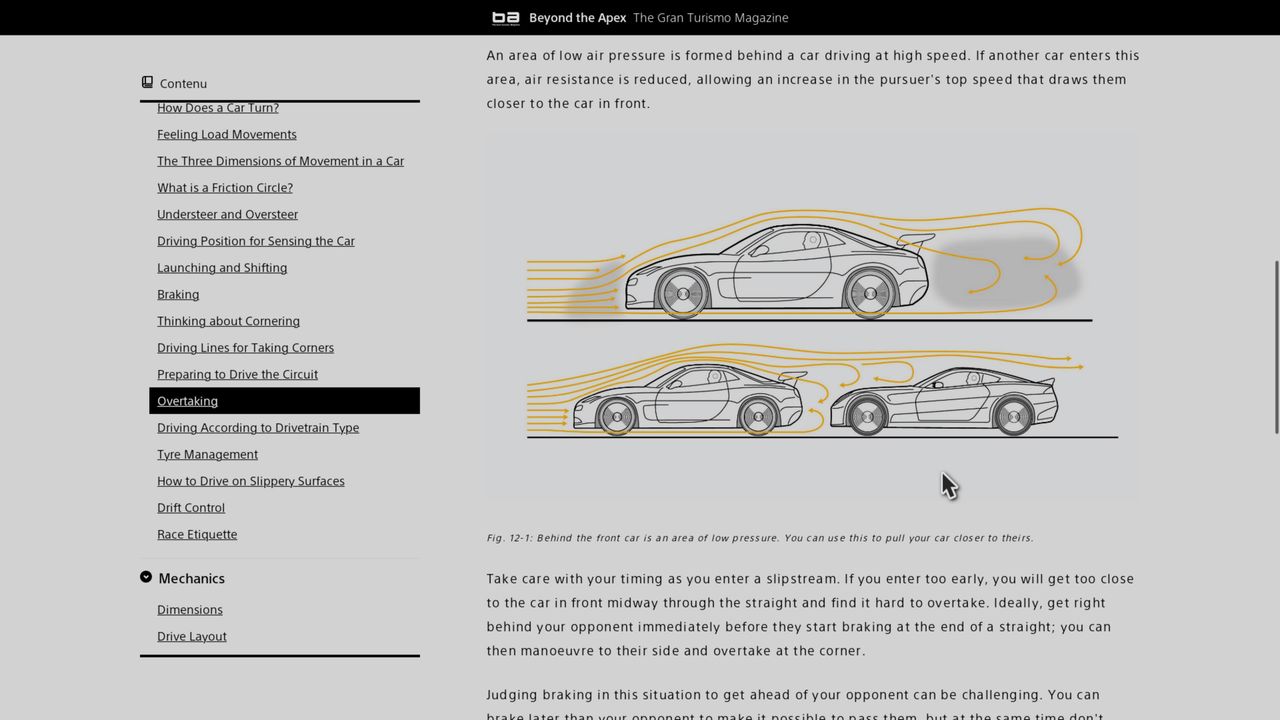Select Preparing to Drive the Circuit
Viewport: 1280px width, 720px height.
coord(237,374)
